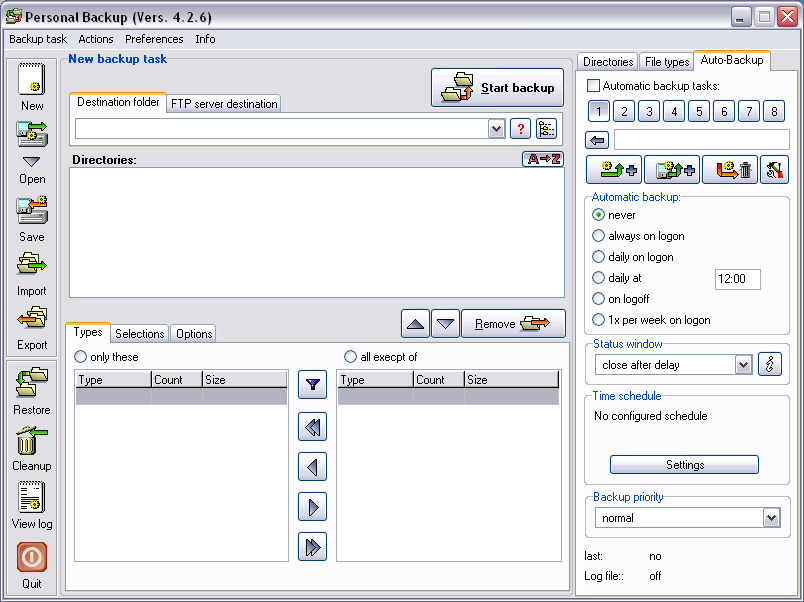Select 'daily on logon' radio button
The height and width of the screenshot is (602, 804).
[598, 256]
